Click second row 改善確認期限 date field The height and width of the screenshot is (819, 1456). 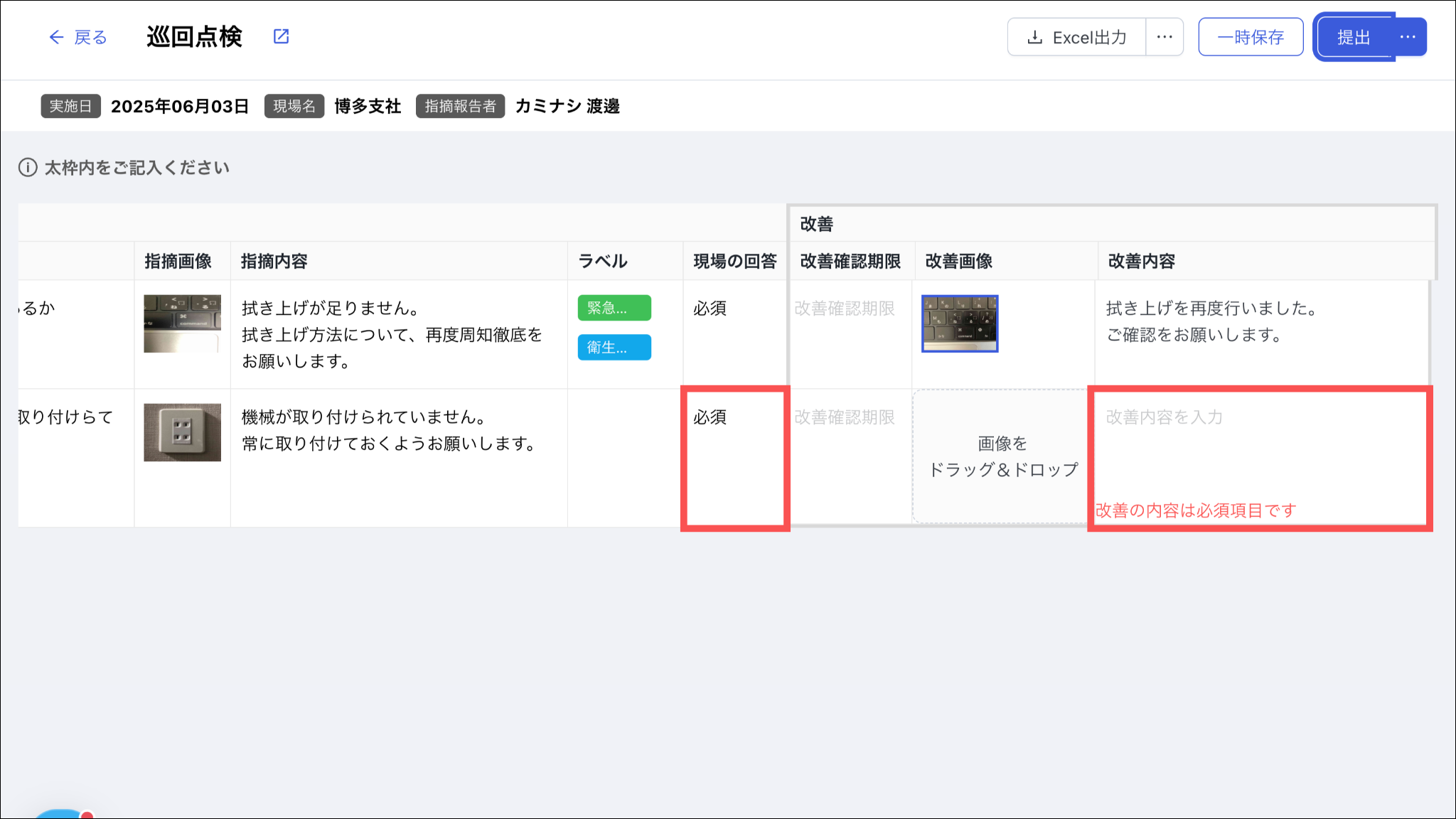pyautogui.click(x=845, y=417)
